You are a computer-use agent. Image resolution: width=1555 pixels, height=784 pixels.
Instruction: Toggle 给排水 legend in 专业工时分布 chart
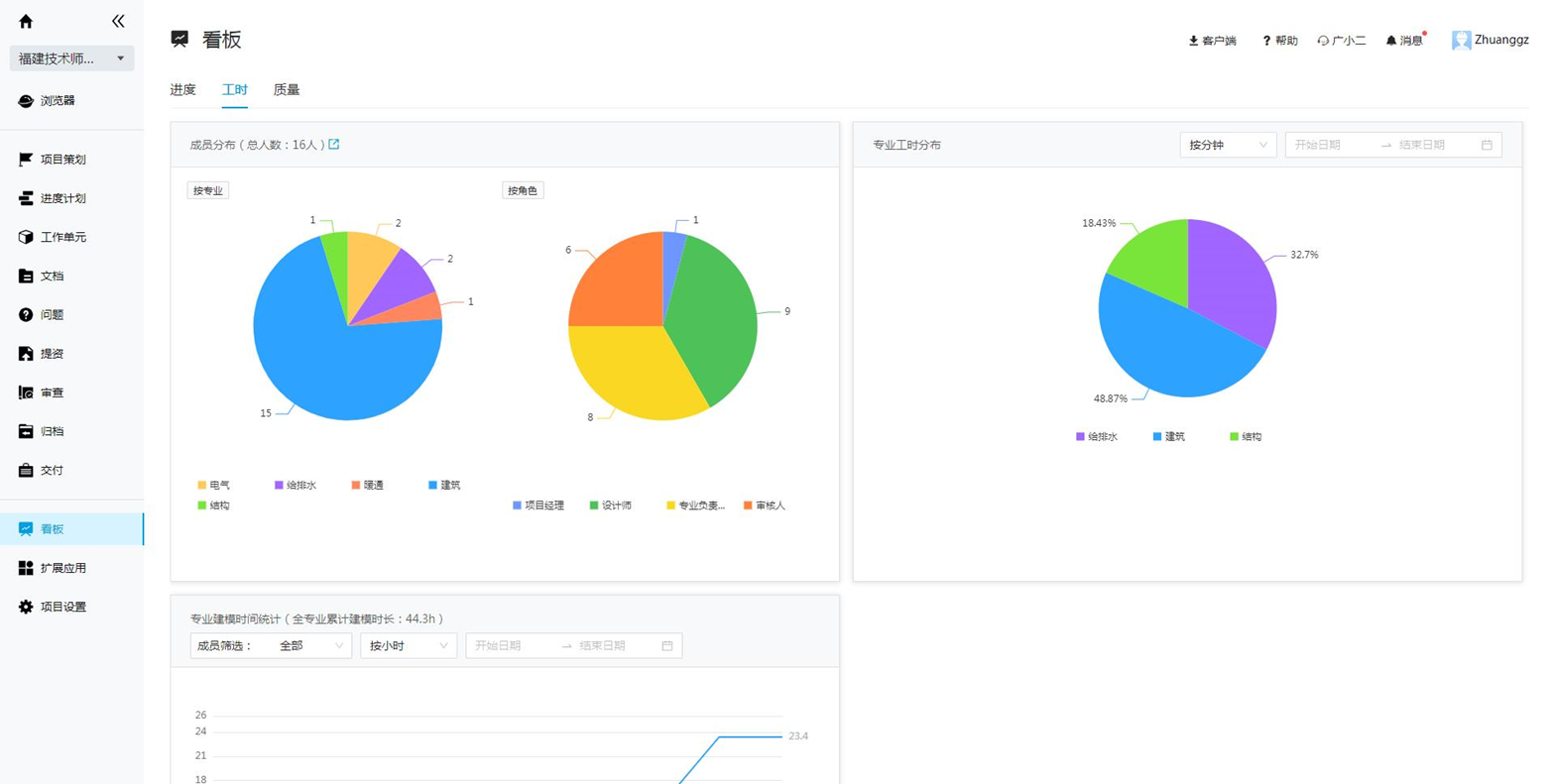[1097, 436]
